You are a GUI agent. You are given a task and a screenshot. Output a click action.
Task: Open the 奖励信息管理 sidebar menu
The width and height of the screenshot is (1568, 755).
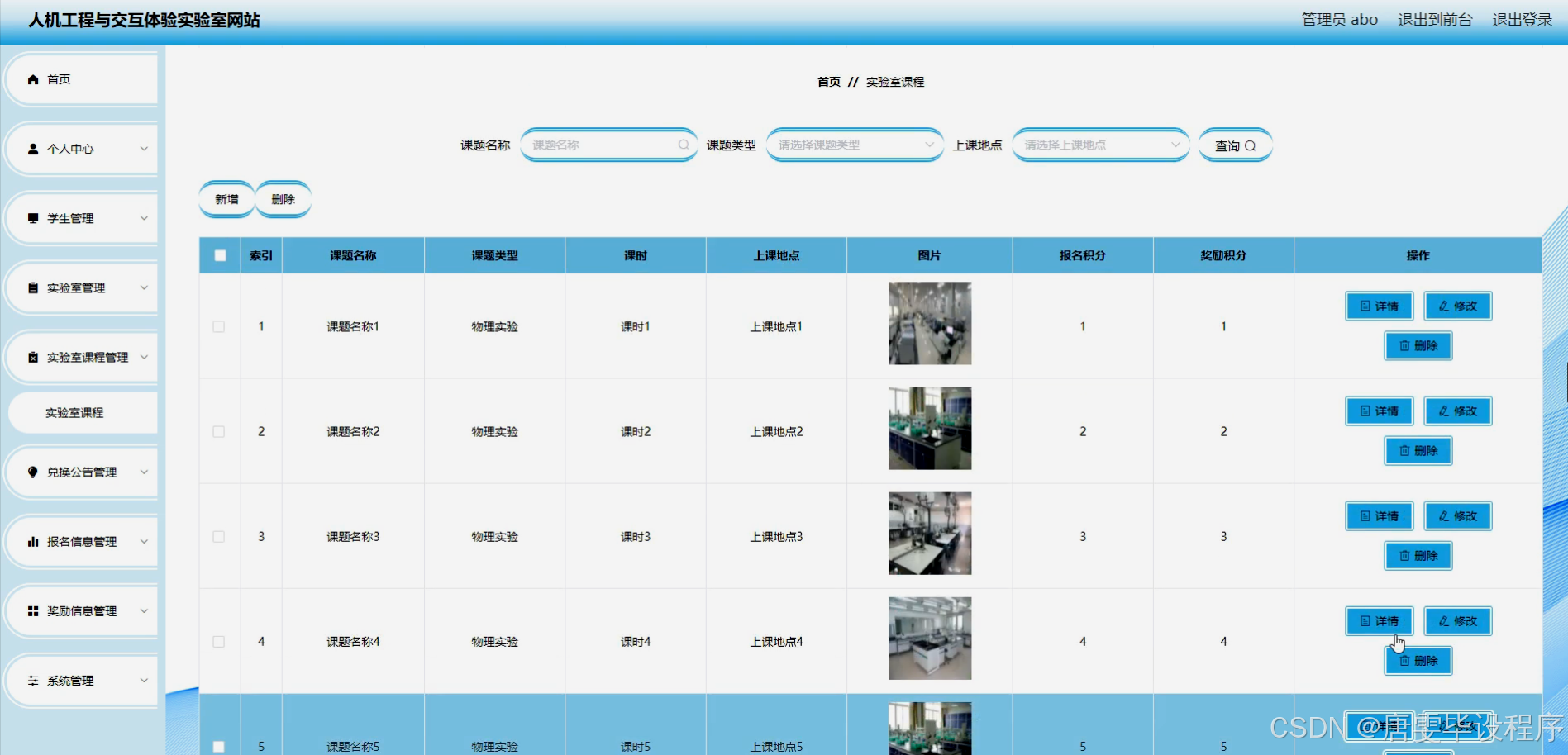pos(82,610)
